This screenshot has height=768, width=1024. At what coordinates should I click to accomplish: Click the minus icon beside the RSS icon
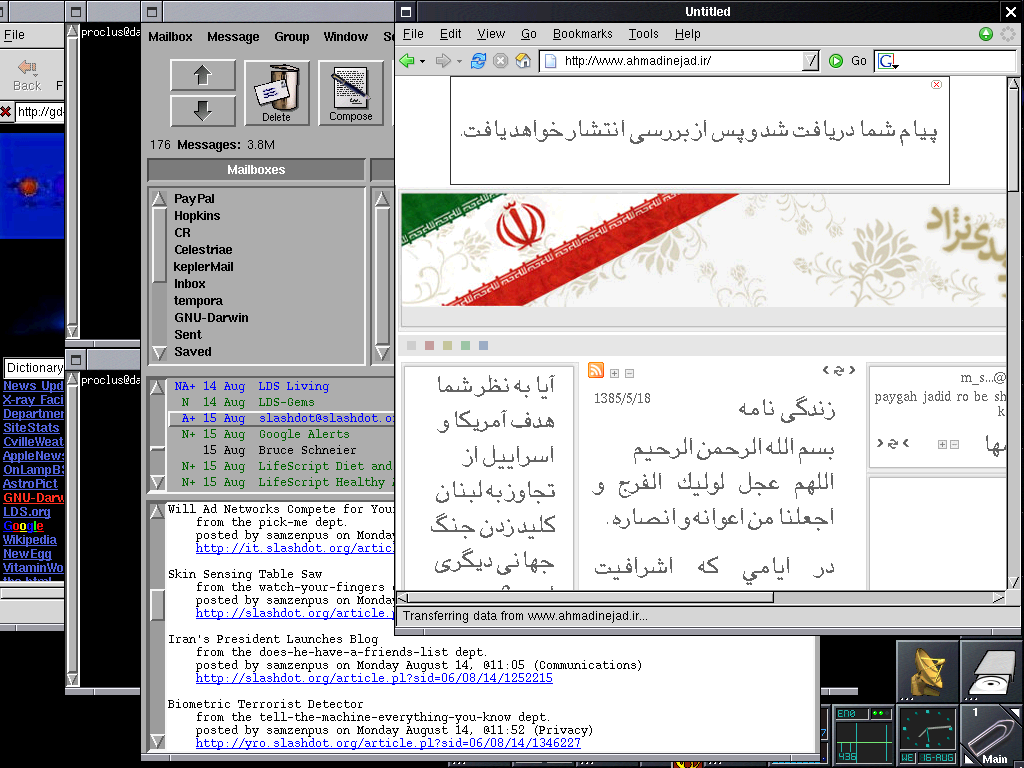[630, 374]
